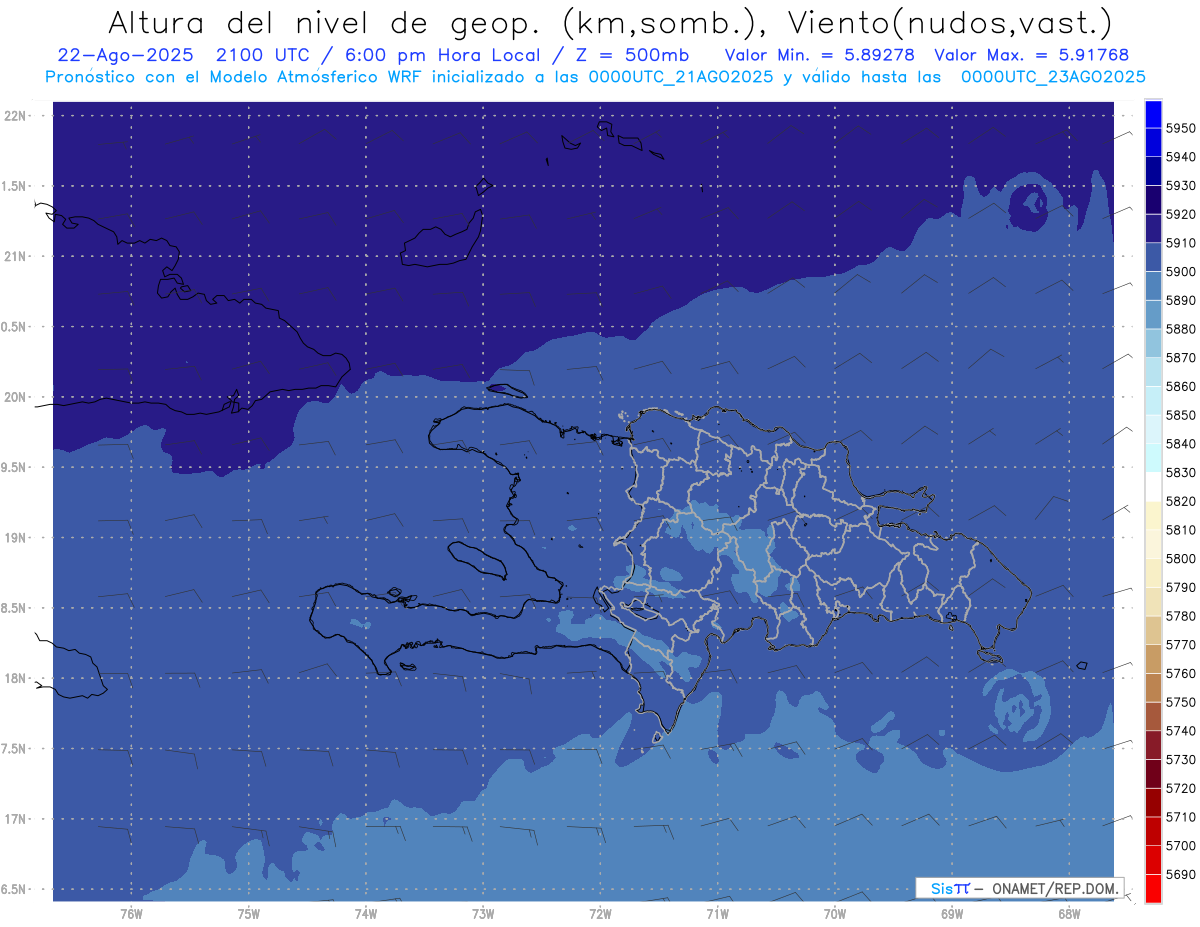Click the legend value '5910'
This screenshot has height=927, width=1200.
pos(1181,243)
